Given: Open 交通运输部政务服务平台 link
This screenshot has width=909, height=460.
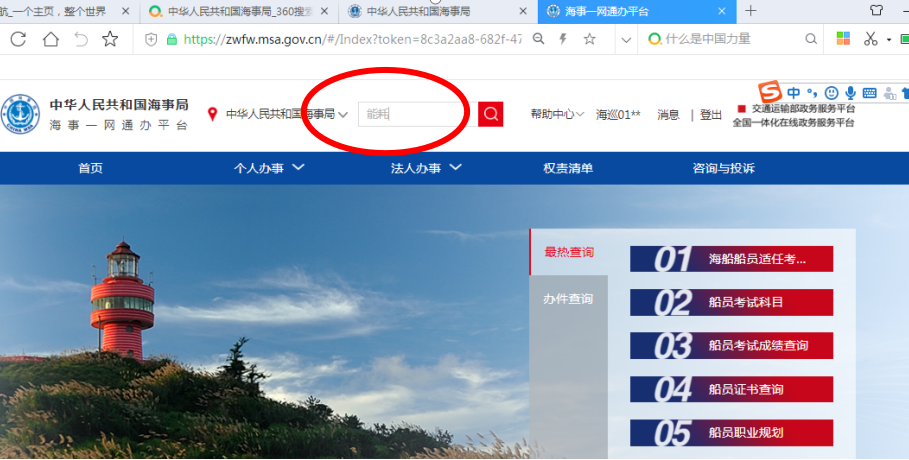Looking at the screenshot, I should coord(803,108).
